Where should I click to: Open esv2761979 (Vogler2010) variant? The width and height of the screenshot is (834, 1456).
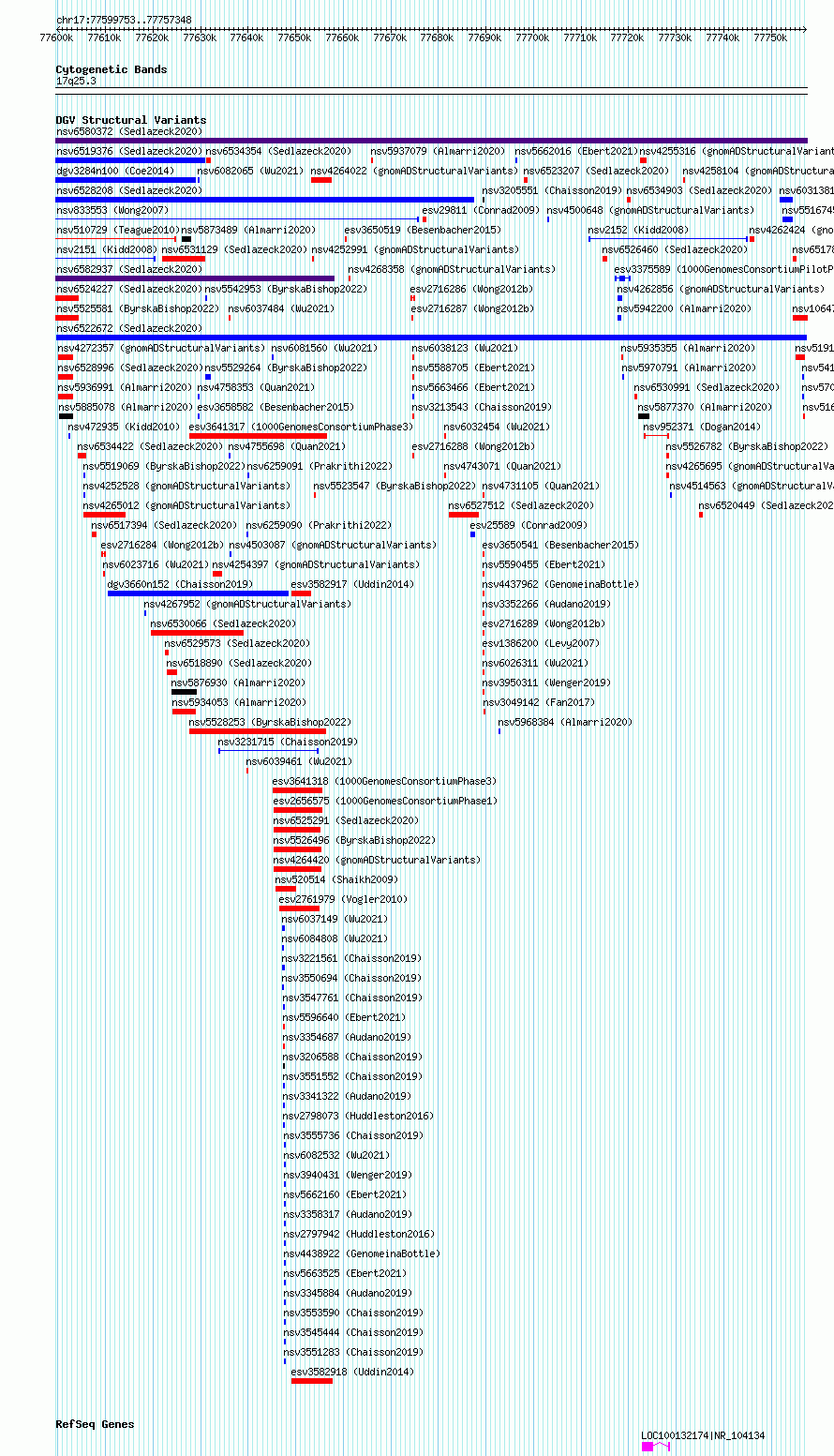343,899
